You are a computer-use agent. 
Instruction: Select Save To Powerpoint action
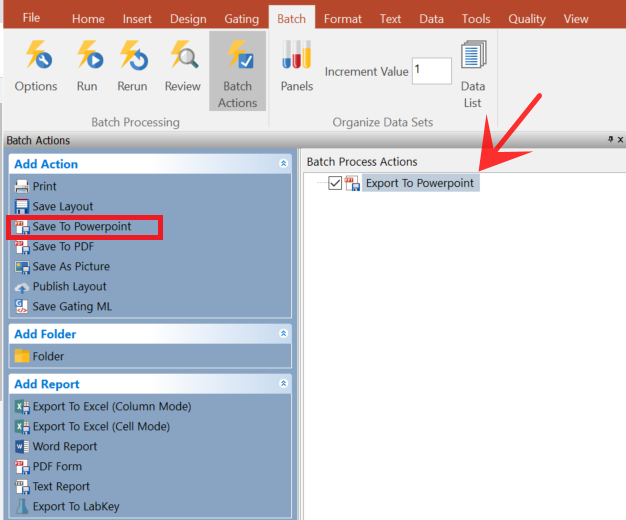(x=81, y=227)
